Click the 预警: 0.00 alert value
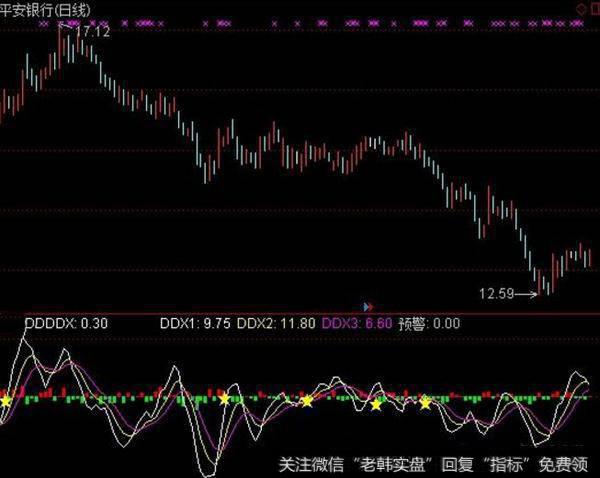The image size is (600, 478). pyautogui.click(x=429, y=324)
